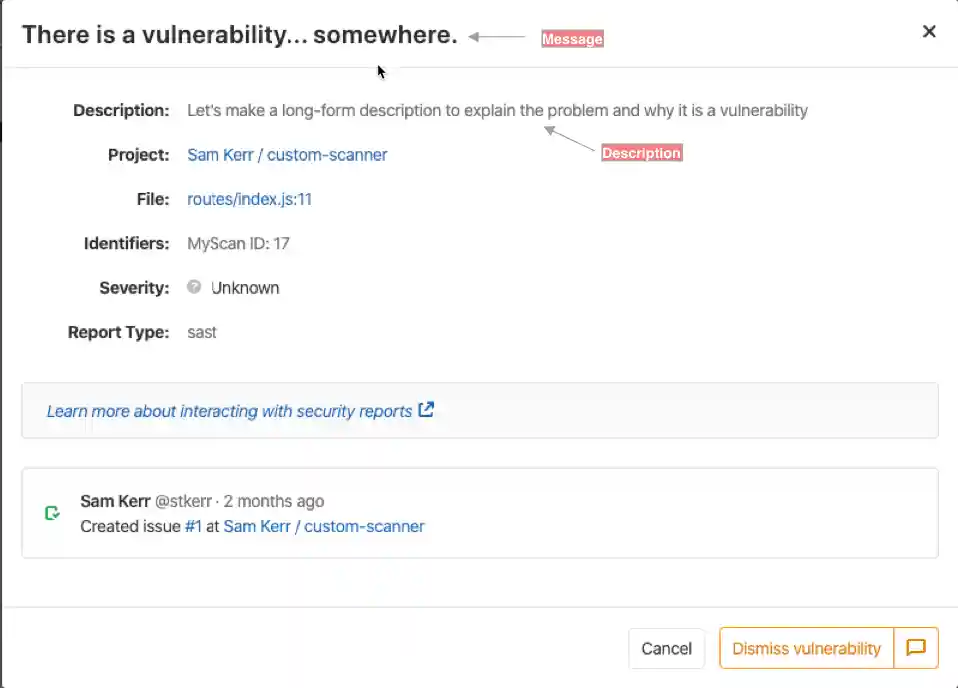This screenshot has width=958, height=688.
Task: Select the Message annotation badge
Action: (571, 38)
